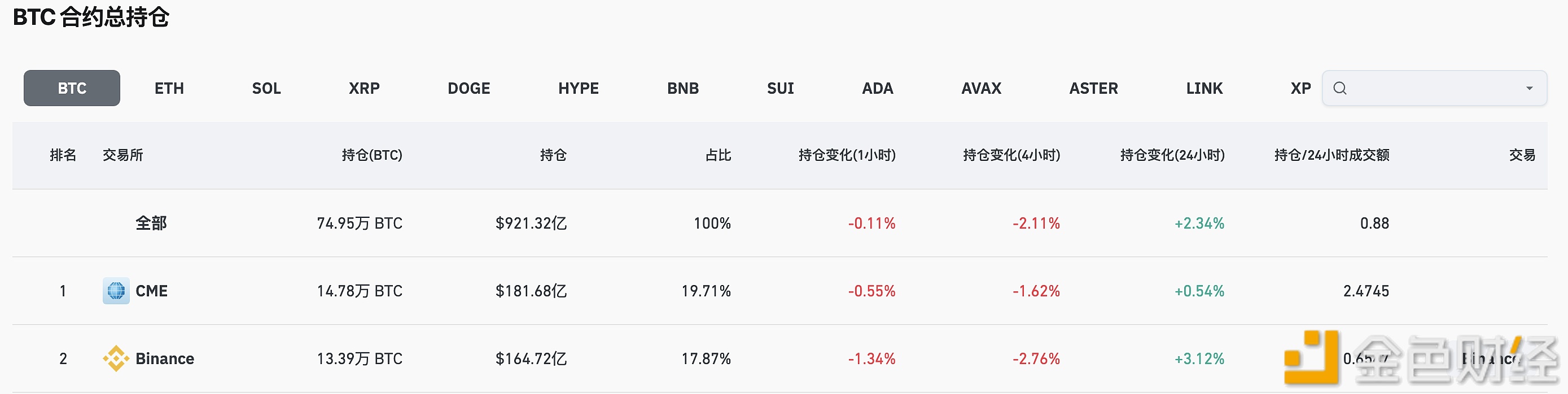
Task: Click the search magnifier icon
Action: pos(1340,88)
